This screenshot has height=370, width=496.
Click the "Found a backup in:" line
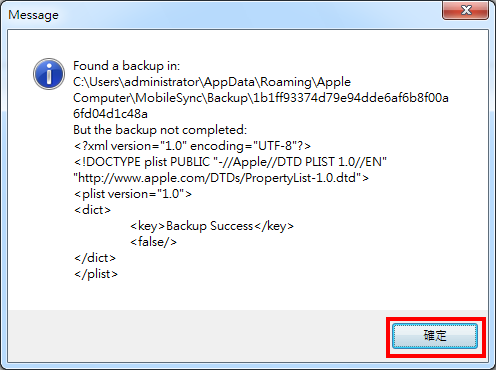click(126, 66)
